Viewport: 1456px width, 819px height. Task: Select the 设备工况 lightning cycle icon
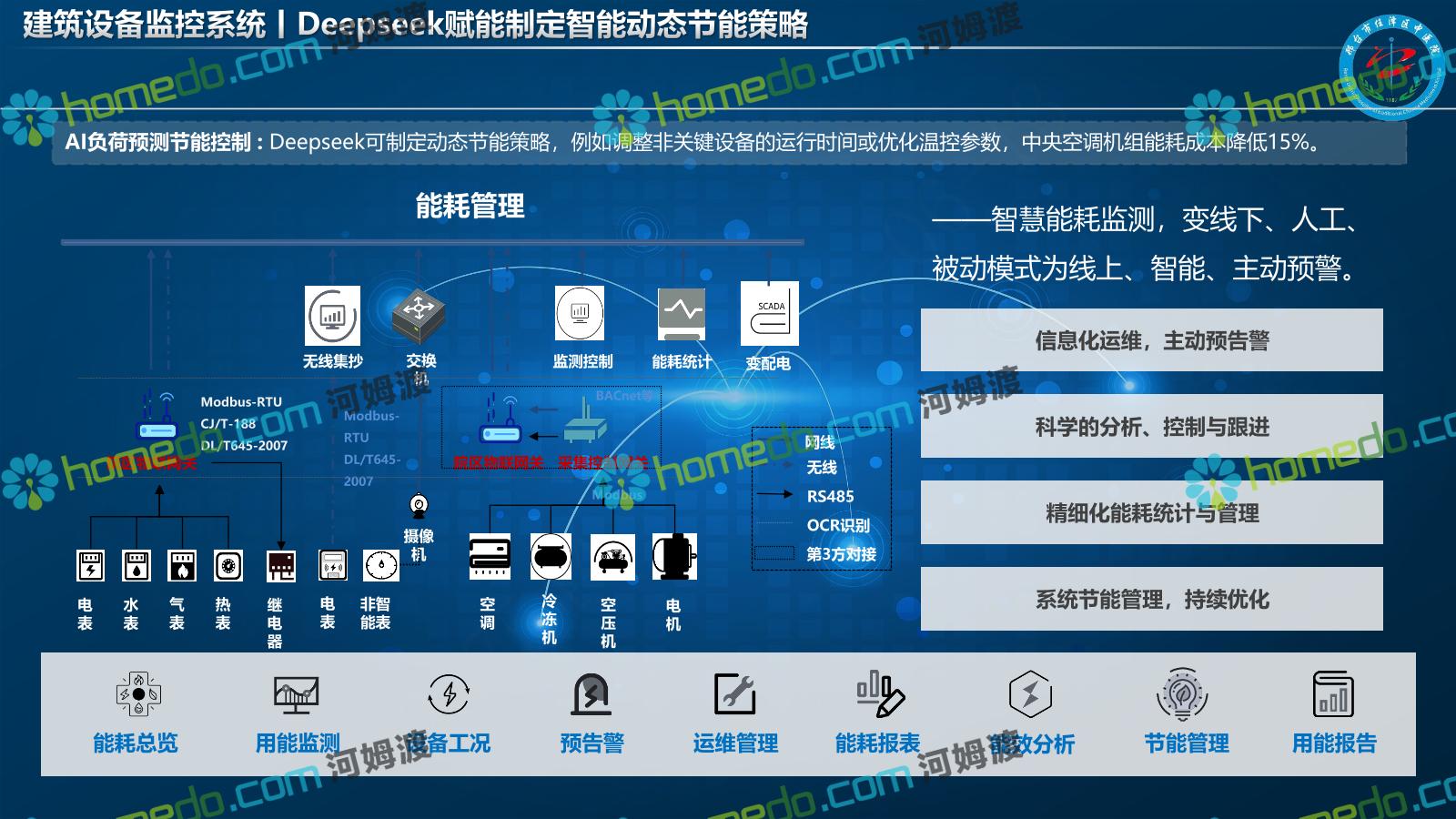point(449,694)
